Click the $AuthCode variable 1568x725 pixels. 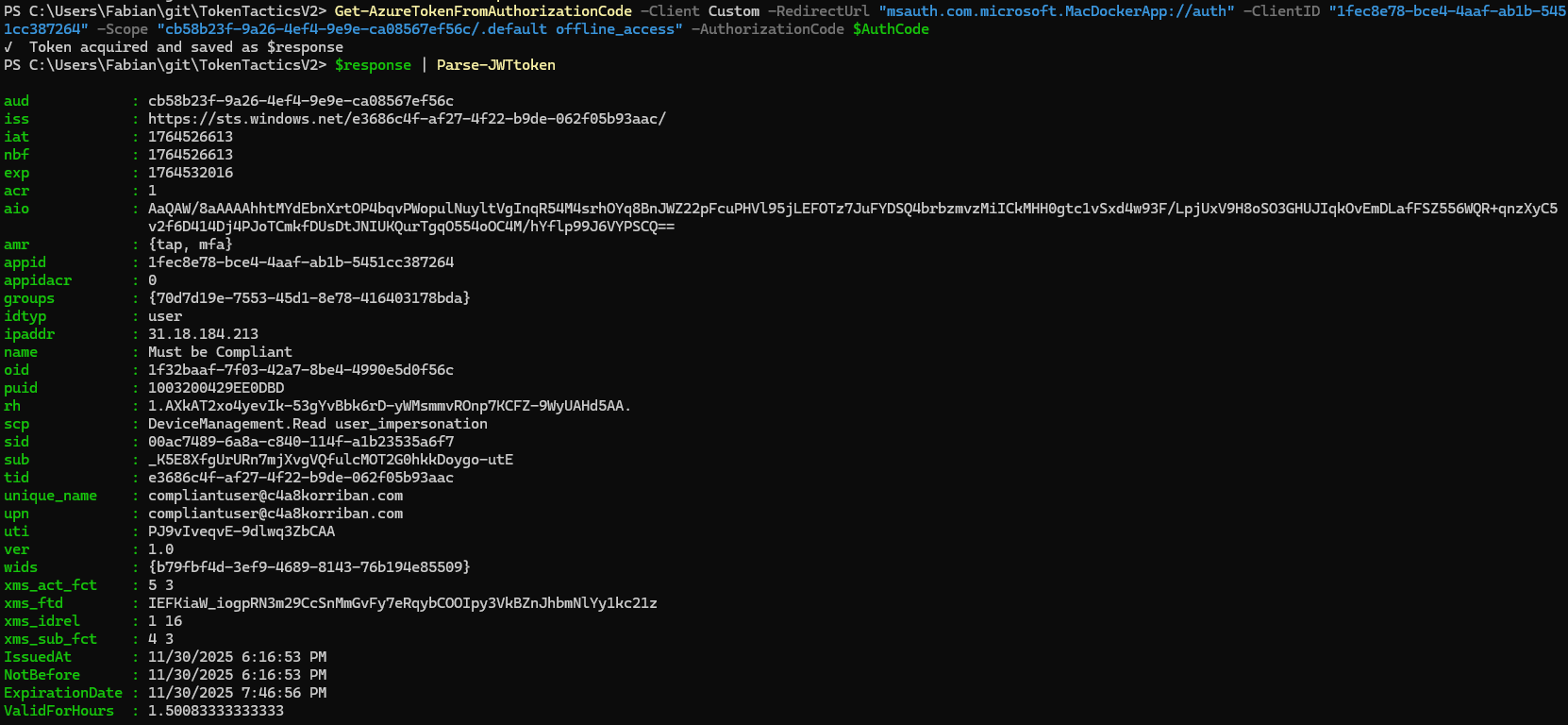pos(891,29)
